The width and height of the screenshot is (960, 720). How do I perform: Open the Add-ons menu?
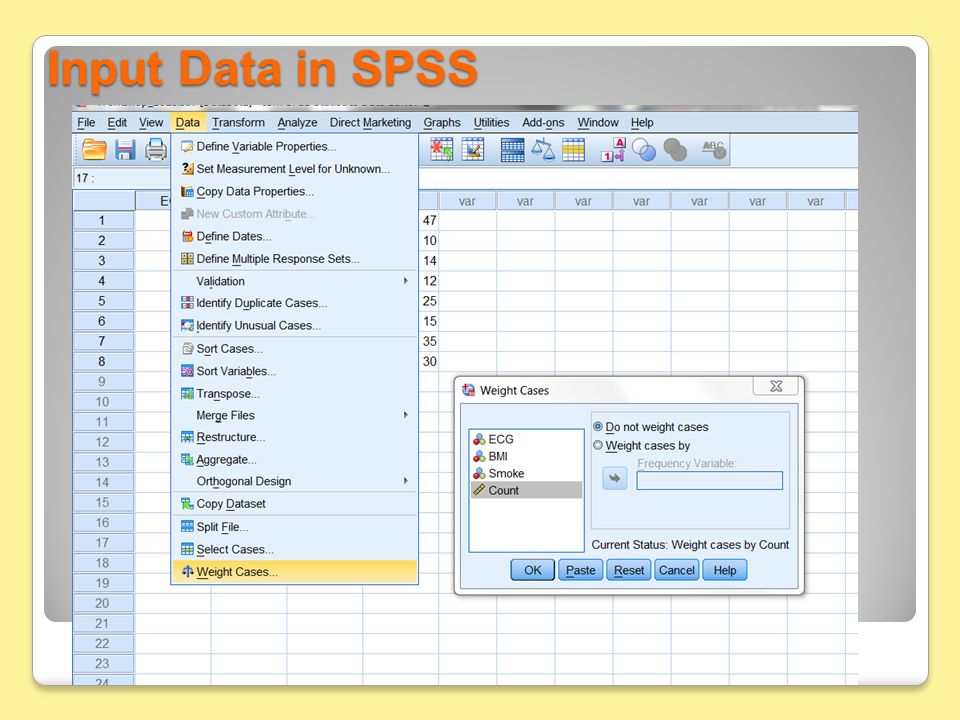pos(543,122)
